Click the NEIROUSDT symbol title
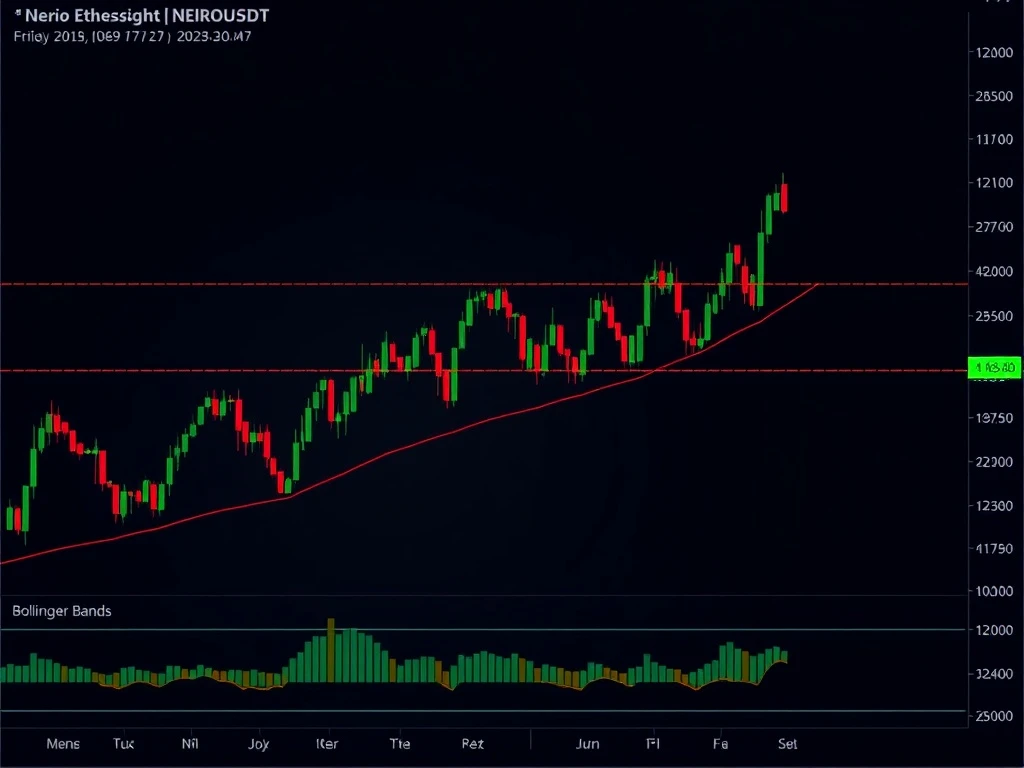Viewport: 1024px width, 768px height. [x=220, y=16]
